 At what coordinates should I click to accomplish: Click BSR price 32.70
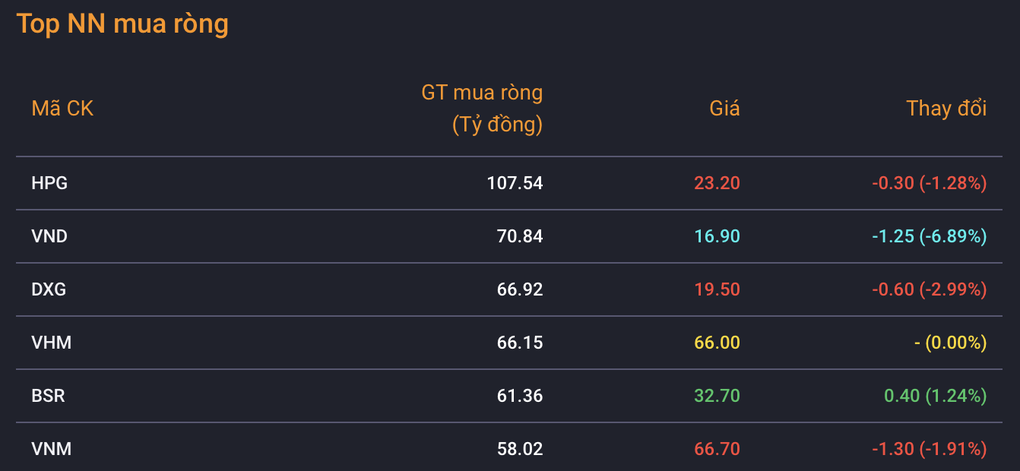(717, 396)
